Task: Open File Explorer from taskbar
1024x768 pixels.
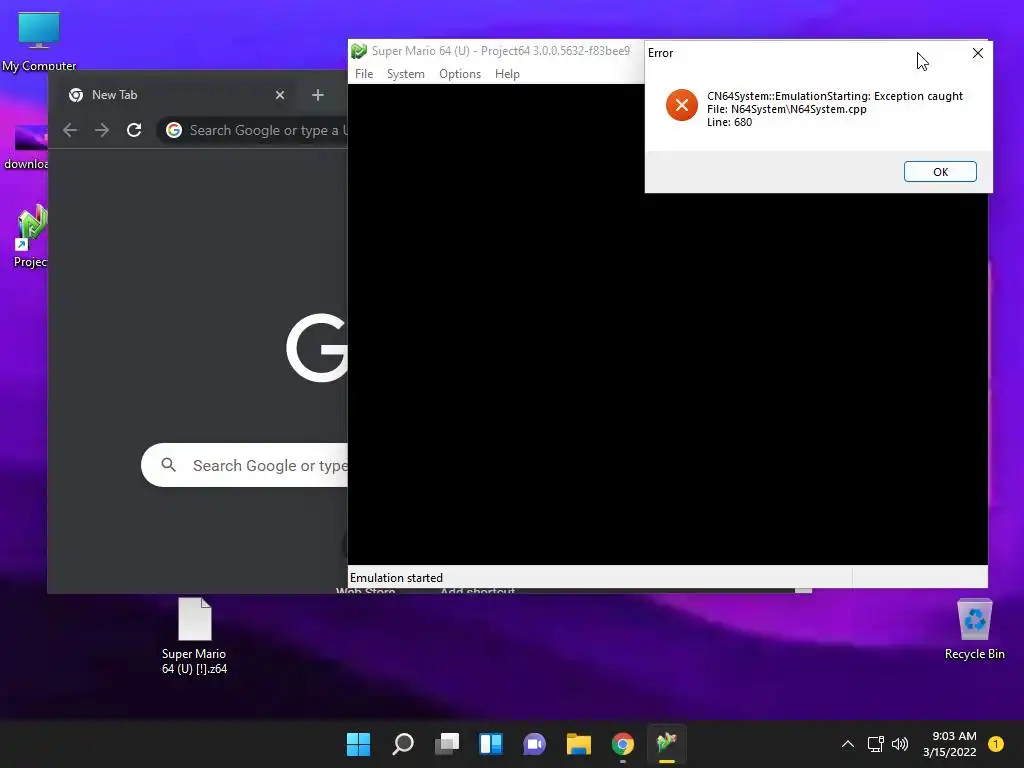Action: [579, 744]
